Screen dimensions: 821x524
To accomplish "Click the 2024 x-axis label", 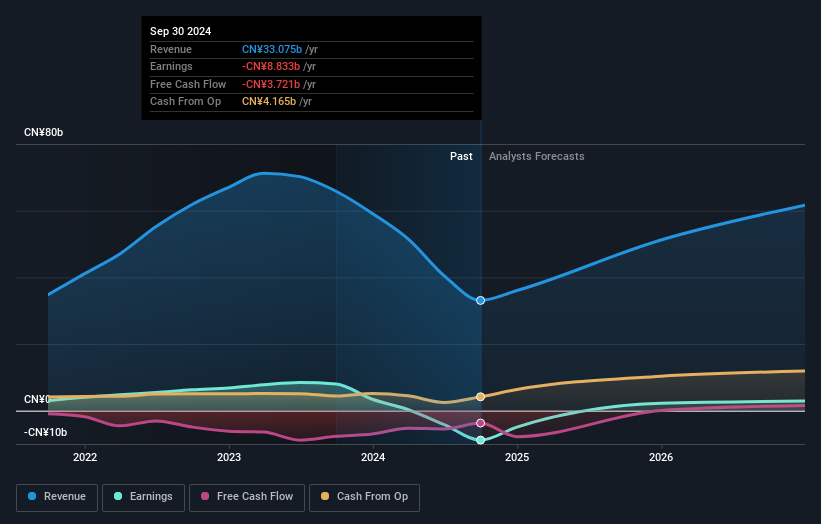I will tap(373, 458).
